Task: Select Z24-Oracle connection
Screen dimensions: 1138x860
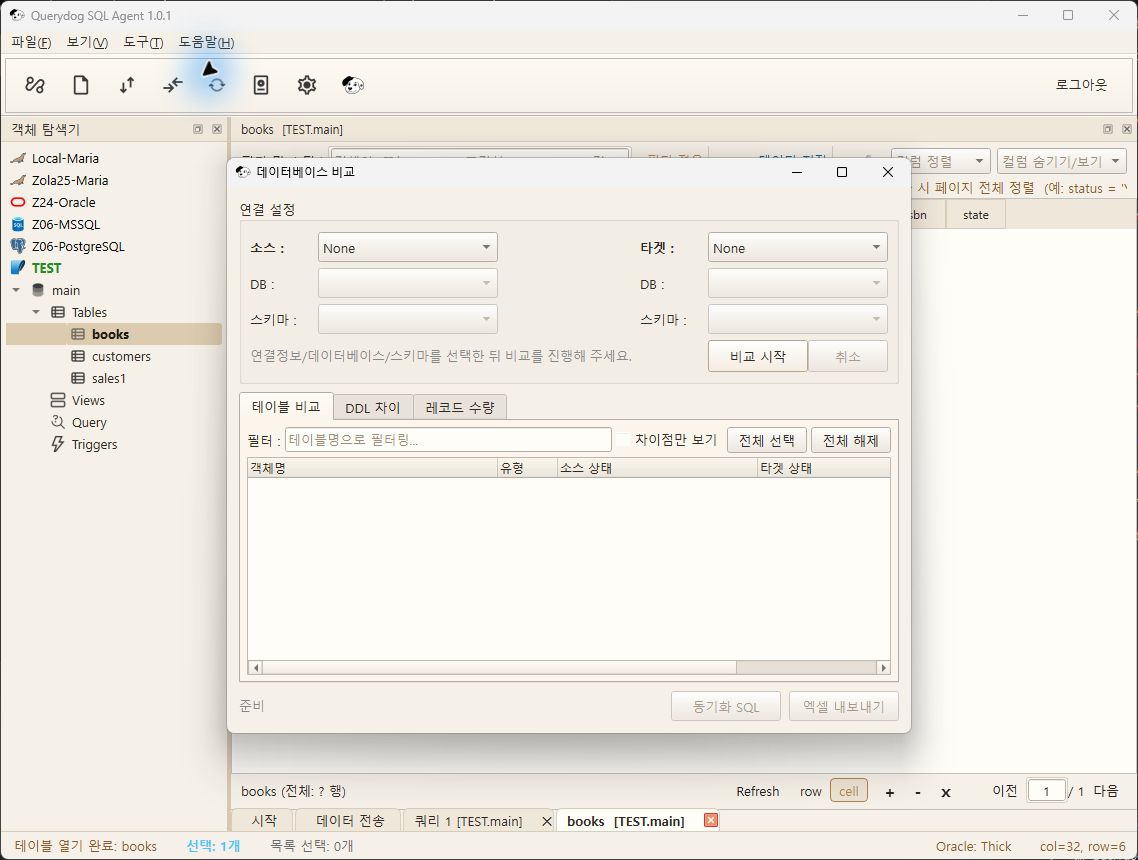Action: [x=63, y=202]
